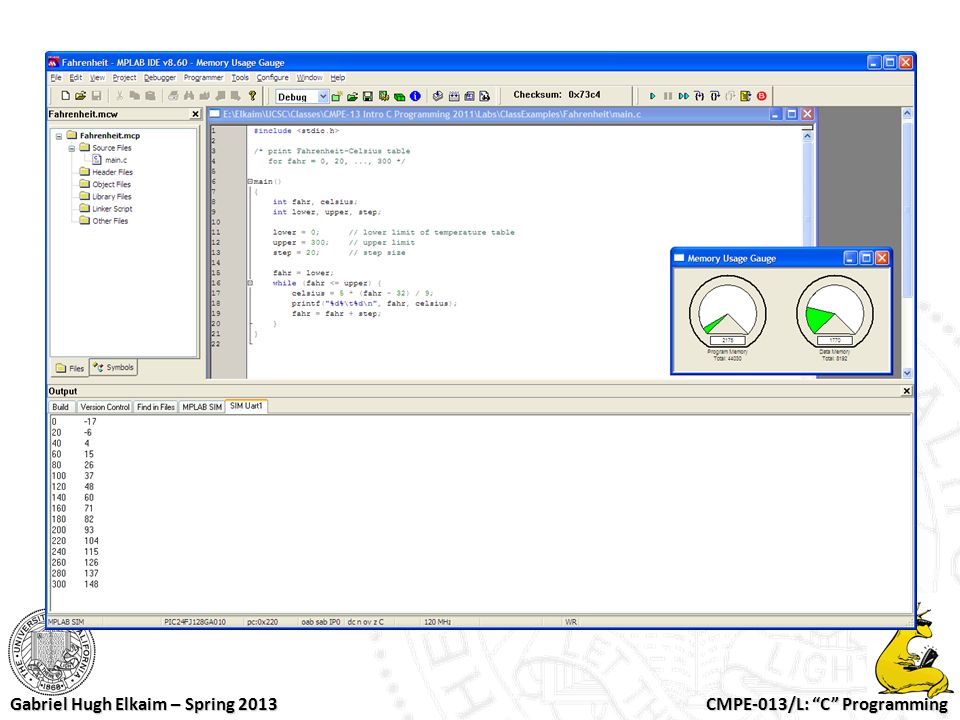
Task: Click the Cut scissors toolbar icon
Action: [x=119, y=96]
